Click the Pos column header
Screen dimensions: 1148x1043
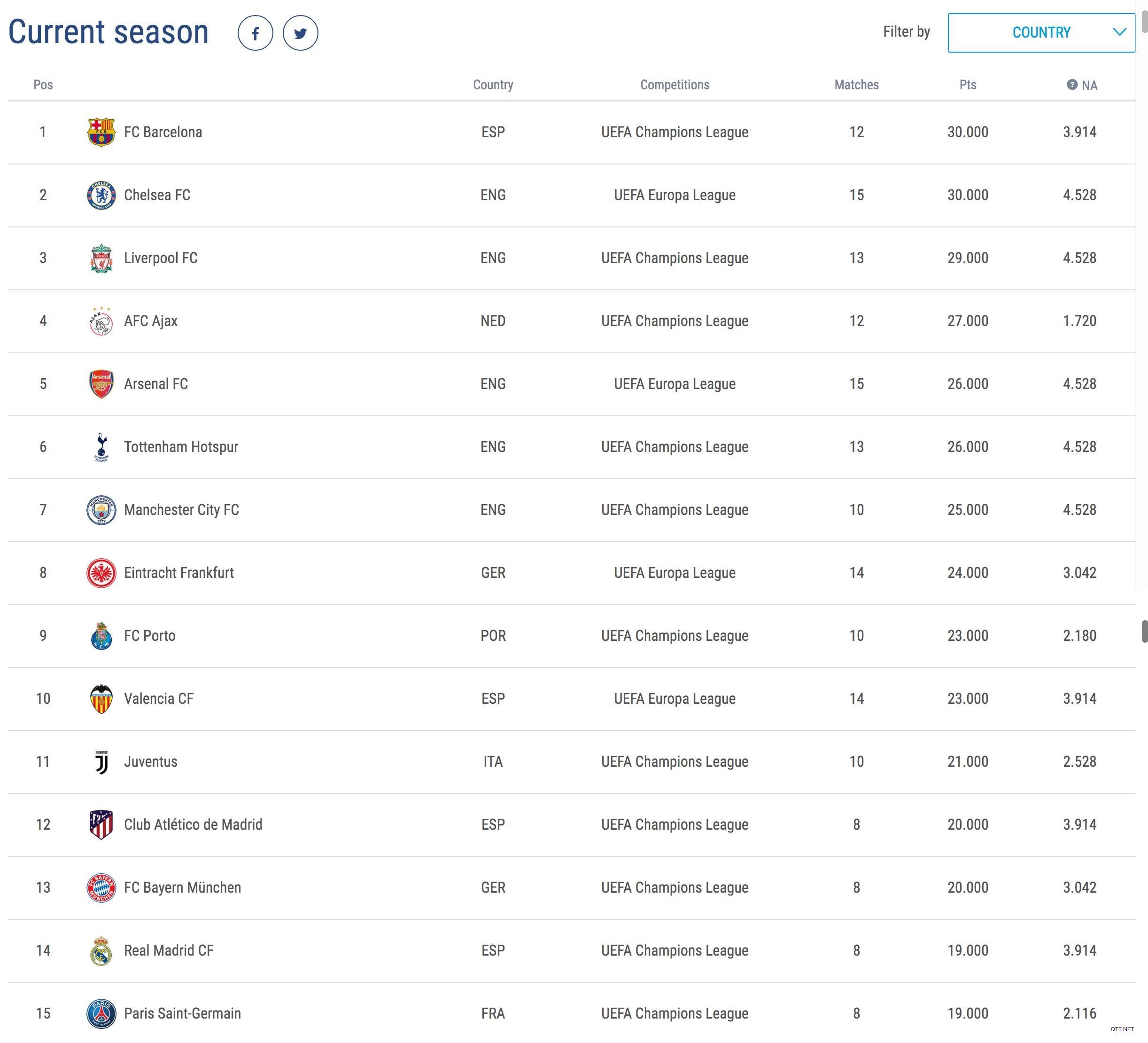click(43, 85)
